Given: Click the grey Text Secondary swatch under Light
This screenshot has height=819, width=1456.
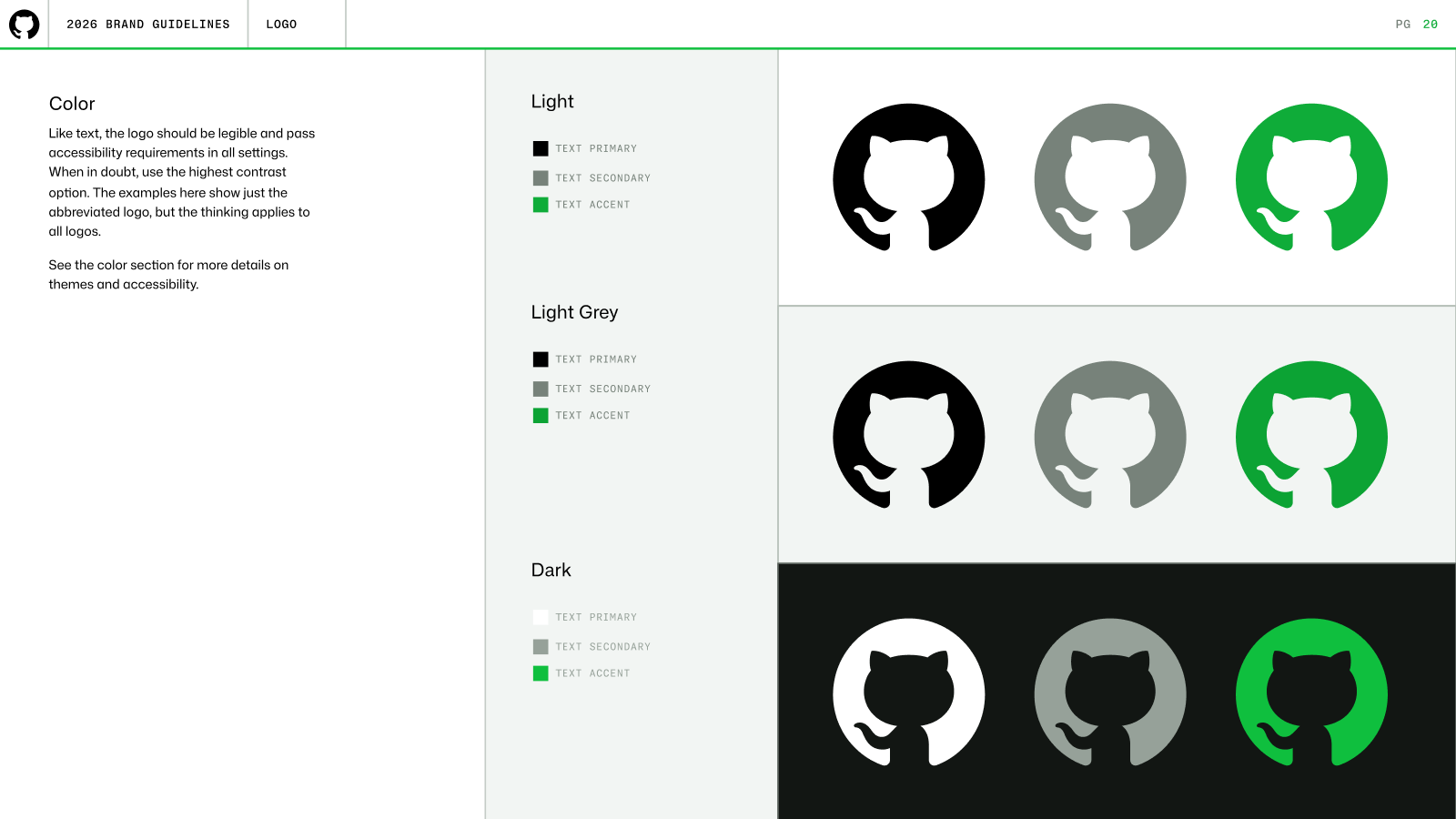Looking at the screenshot, I should (x=541, y=178).
